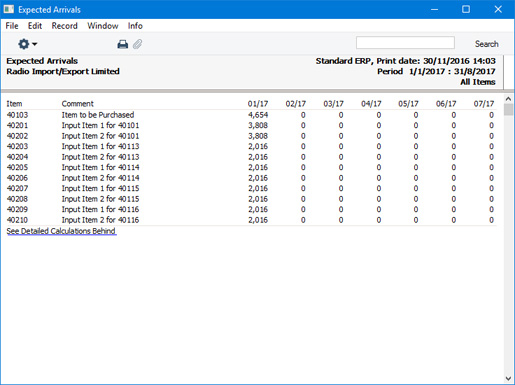
Task: Open the gear operations menu
Action: point(27,44)
